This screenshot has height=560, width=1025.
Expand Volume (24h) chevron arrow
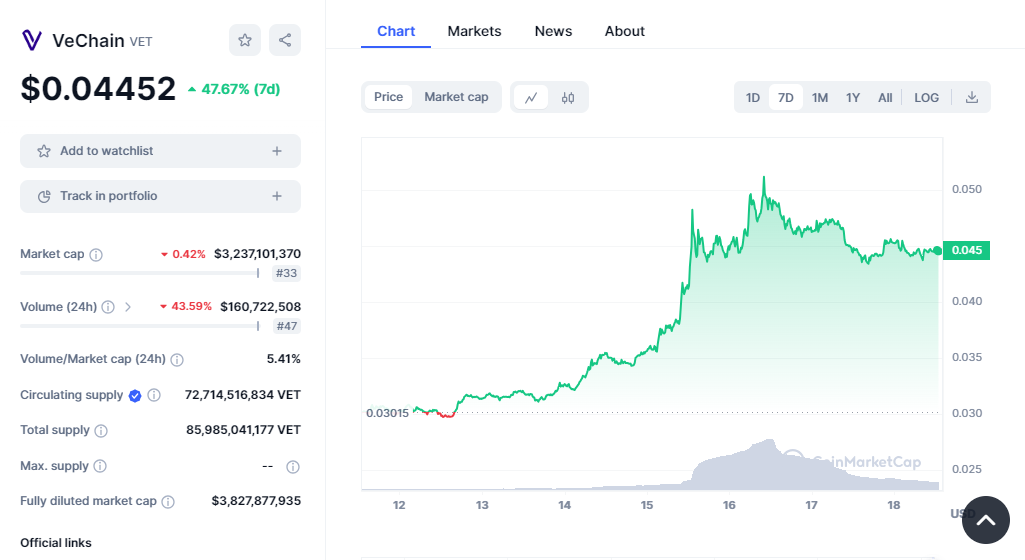(x=128, y=307)
